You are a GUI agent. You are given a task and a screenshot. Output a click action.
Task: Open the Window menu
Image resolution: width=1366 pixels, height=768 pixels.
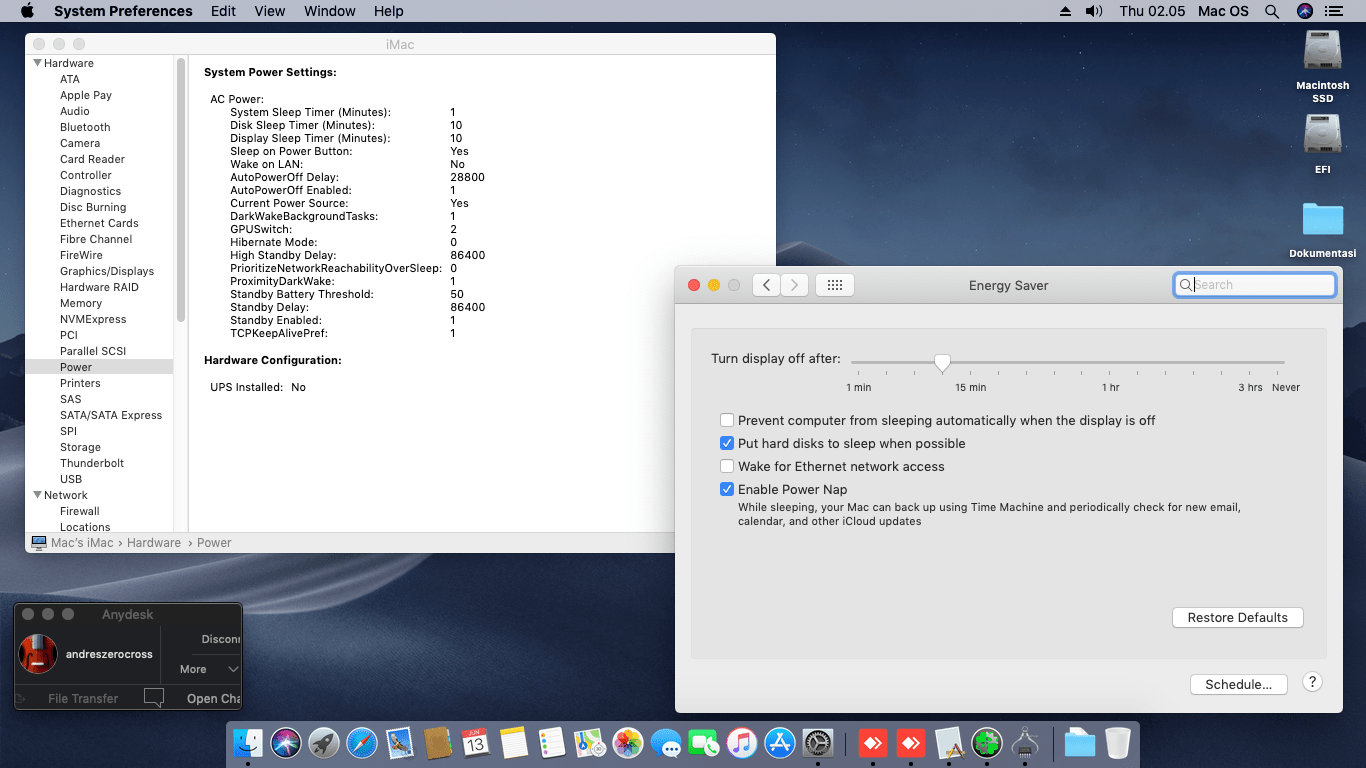click(329, 11)
